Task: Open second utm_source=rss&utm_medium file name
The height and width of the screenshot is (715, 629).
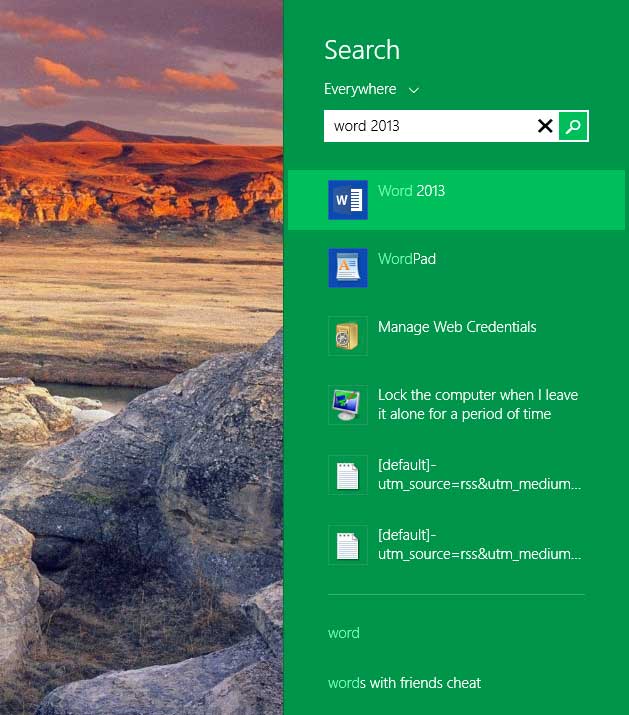Action: point(479,544)
